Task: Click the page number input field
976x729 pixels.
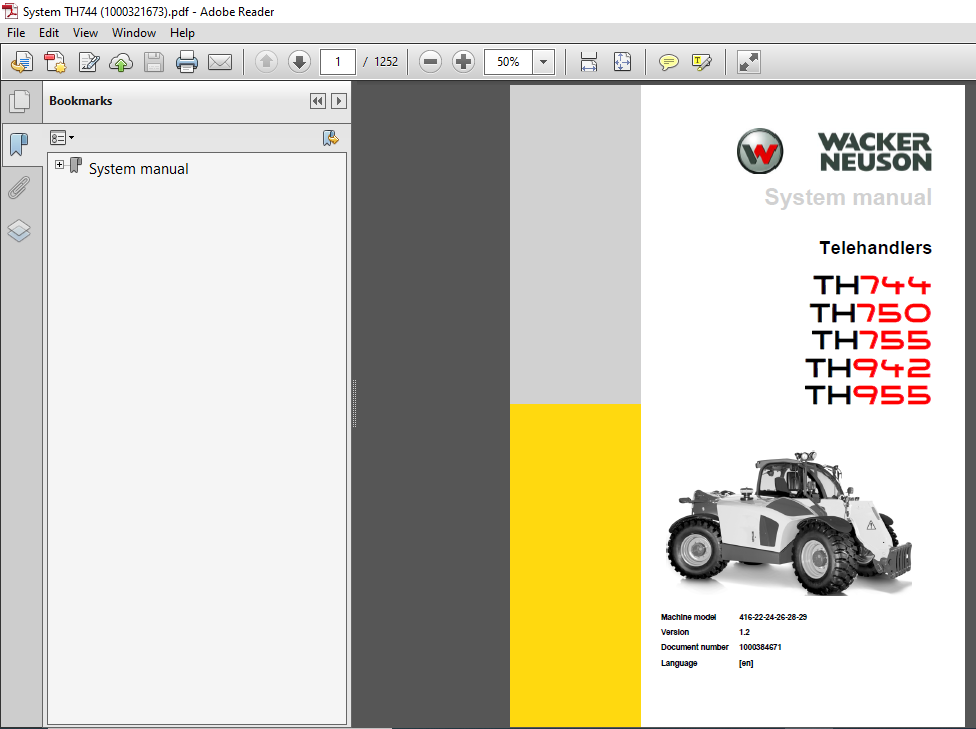Action: click(338, 62)
